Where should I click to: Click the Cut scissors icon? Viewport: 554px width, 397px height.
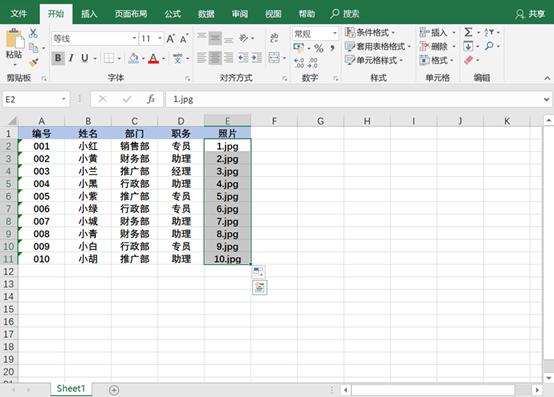tap(33, 33)
